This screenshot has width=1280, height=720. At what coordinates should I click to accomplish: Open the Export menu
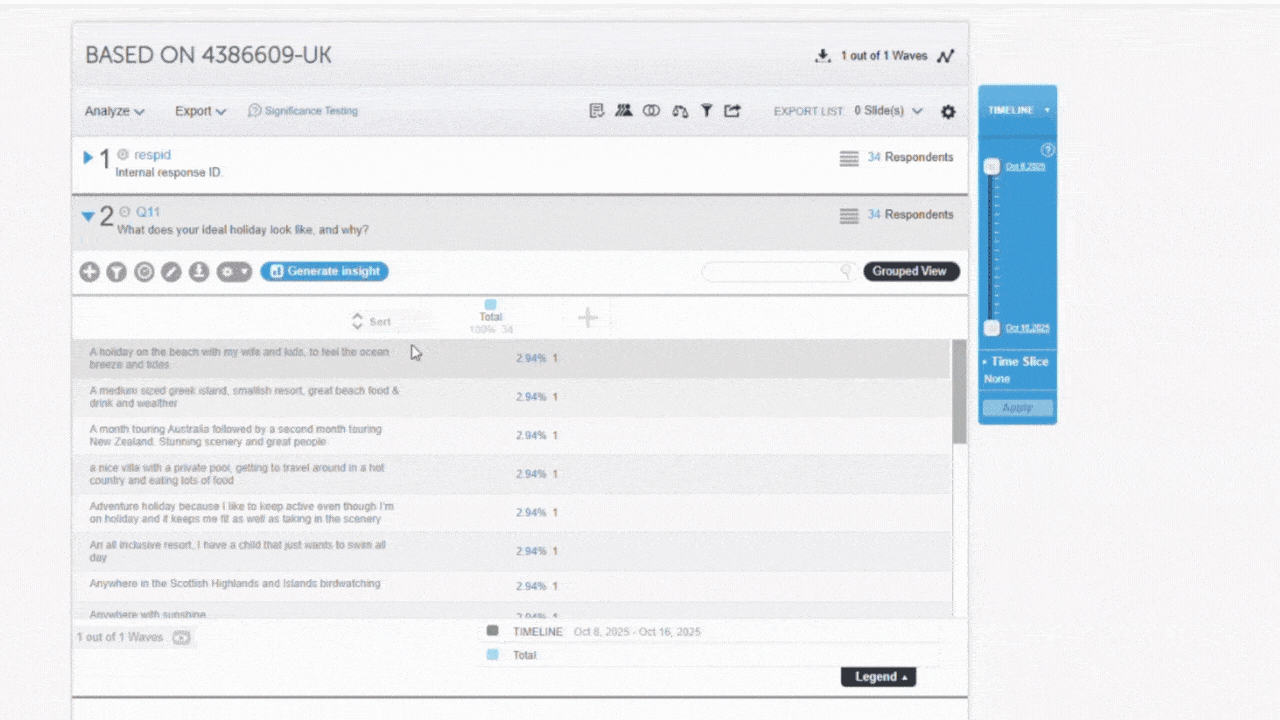point(200,111)
